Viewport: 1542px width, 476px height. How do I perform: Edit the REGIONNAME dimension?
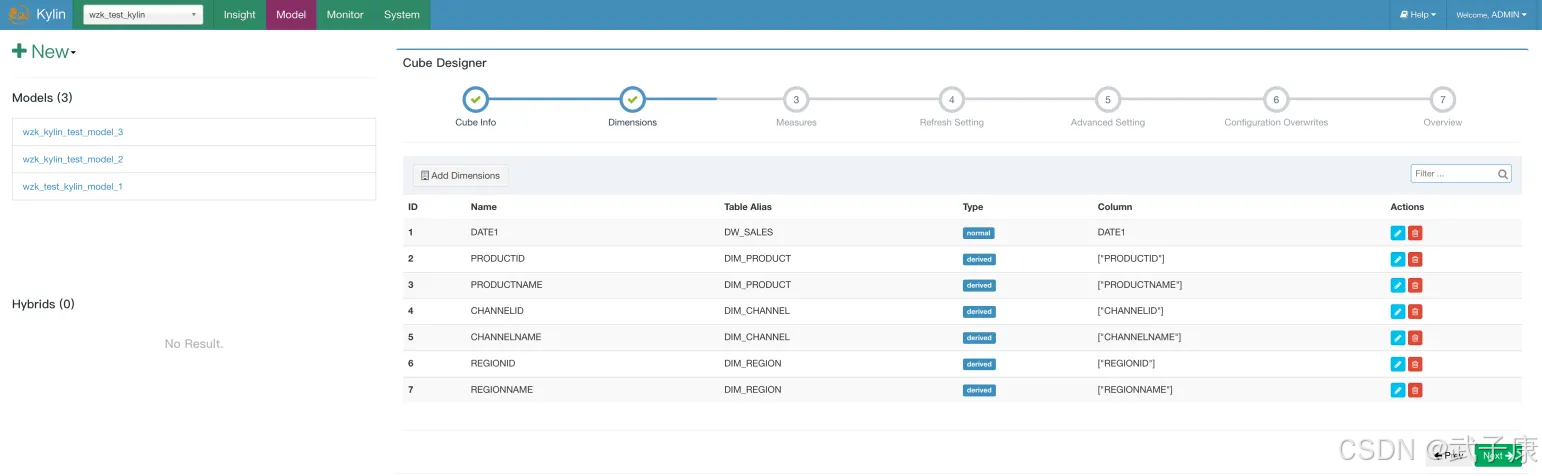[x=1397, y=390]
